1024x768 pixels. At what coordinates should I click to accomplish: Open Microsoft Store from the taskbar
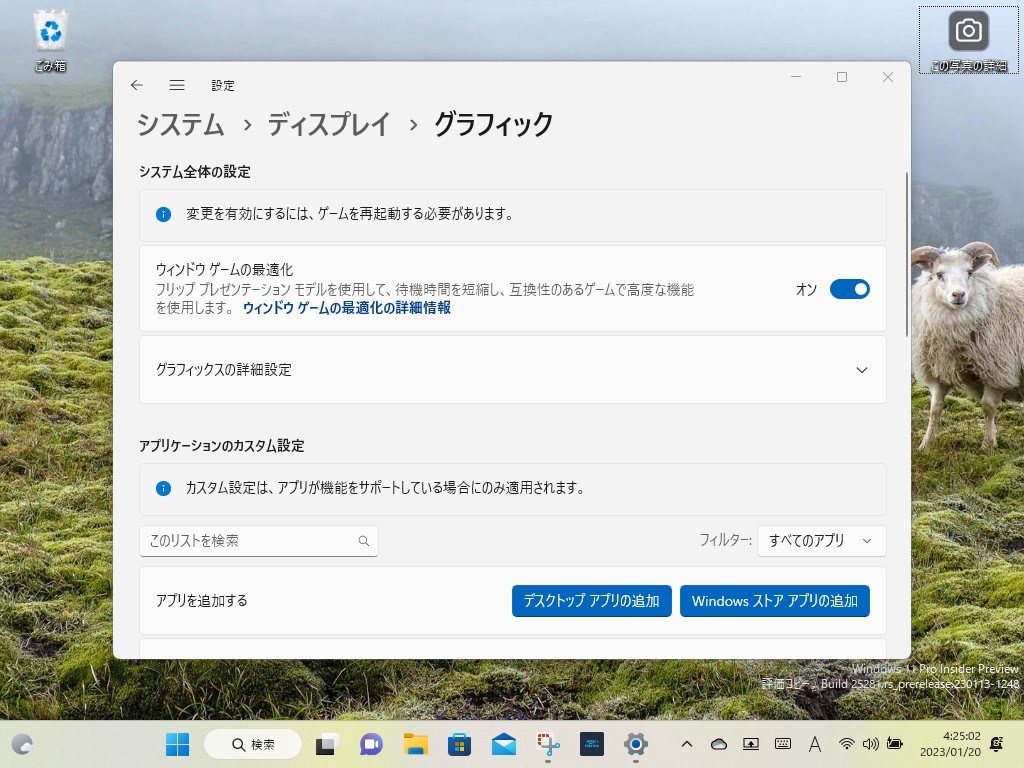pyautogui.click(x=458, y=744)
